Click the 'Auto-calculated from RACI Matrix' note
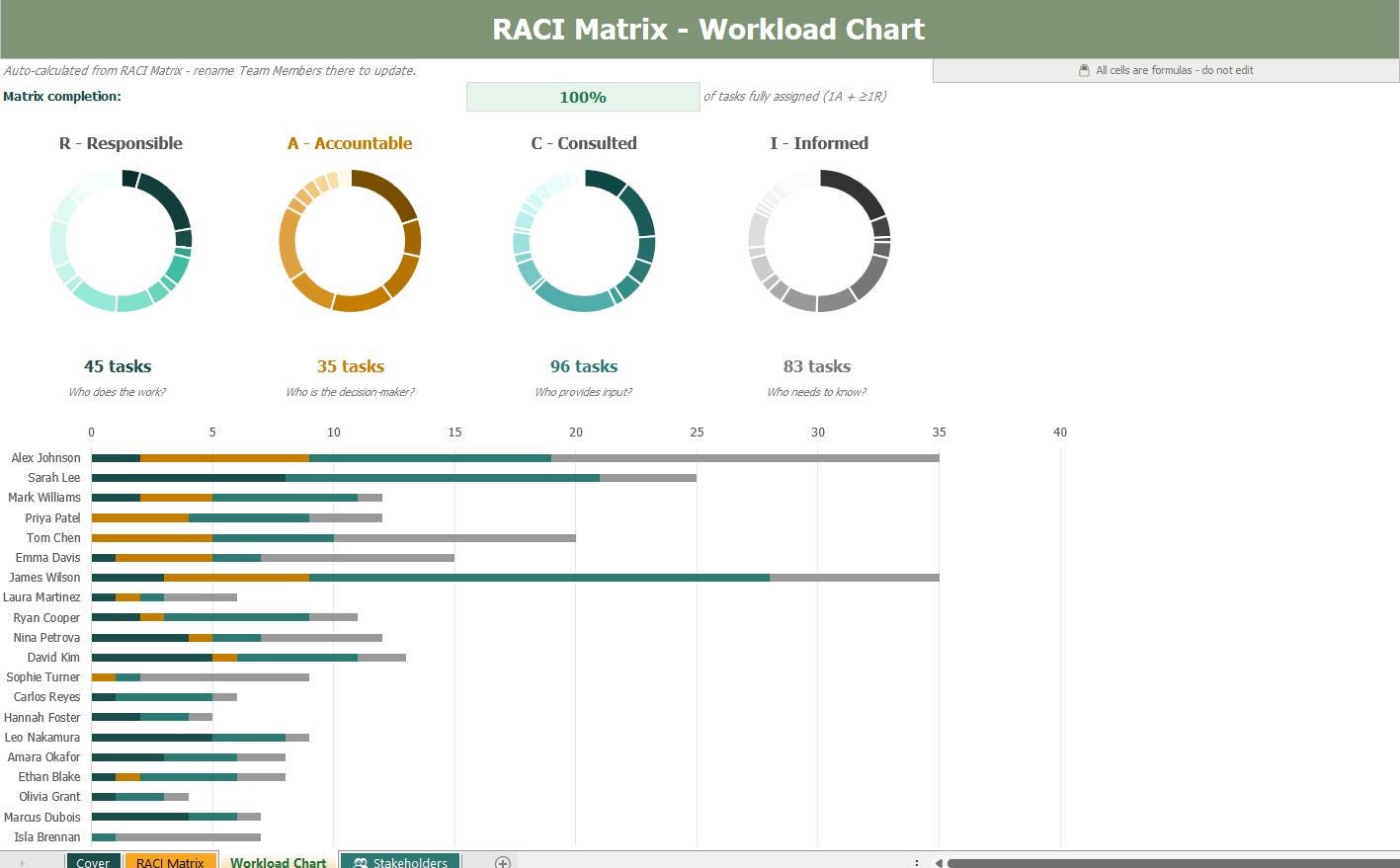This screenshot has height=868, width=1400. (x=209, y=71)
